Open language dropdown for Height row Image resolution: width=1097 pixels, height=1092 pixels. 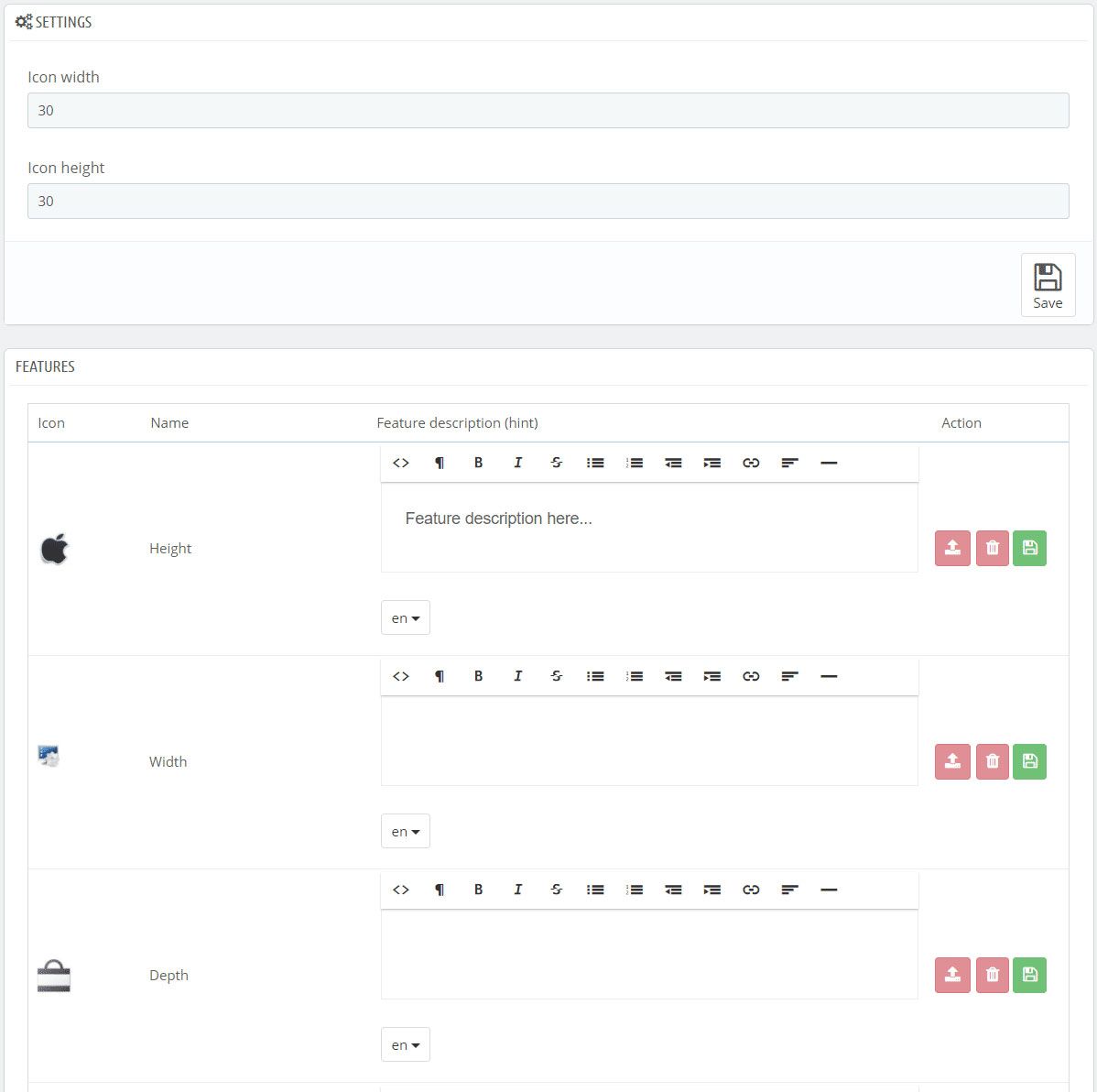pyautogui.click(x=405, y=618)
